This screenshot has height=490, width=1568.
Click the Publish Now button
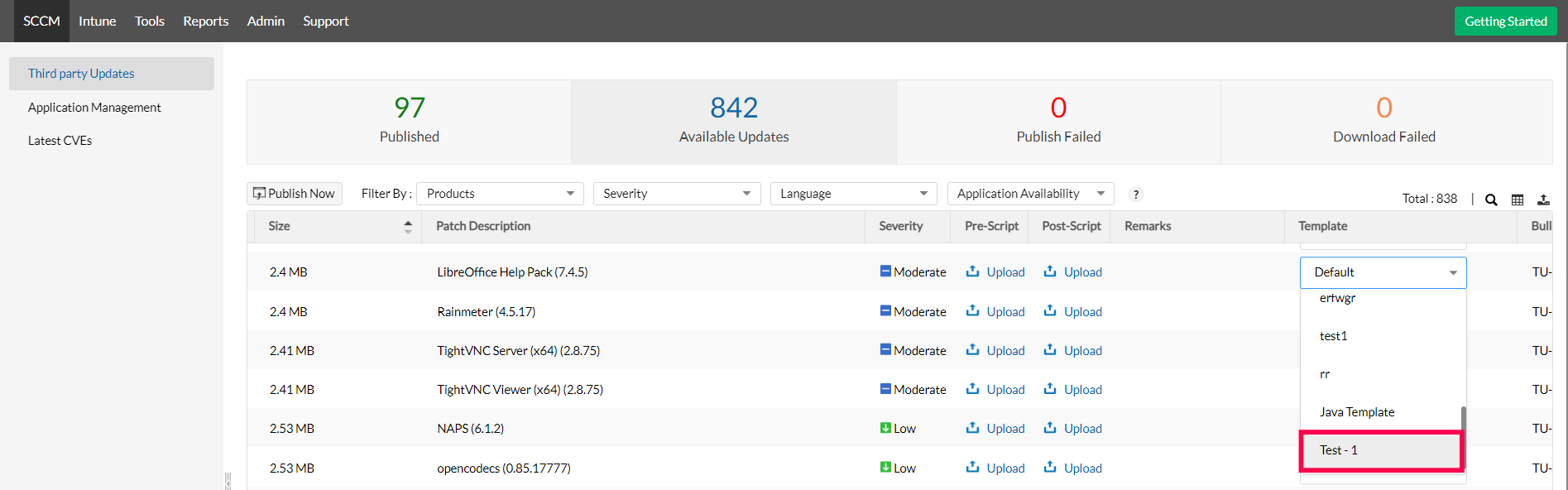point(295,194)
